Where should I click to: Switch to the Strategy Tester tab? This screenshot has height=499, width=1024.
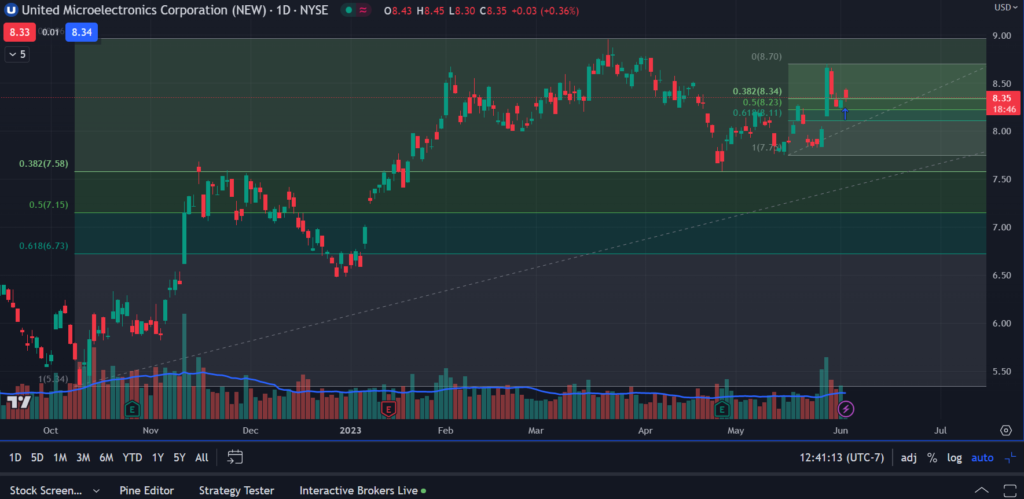click(x=236, y=490)
